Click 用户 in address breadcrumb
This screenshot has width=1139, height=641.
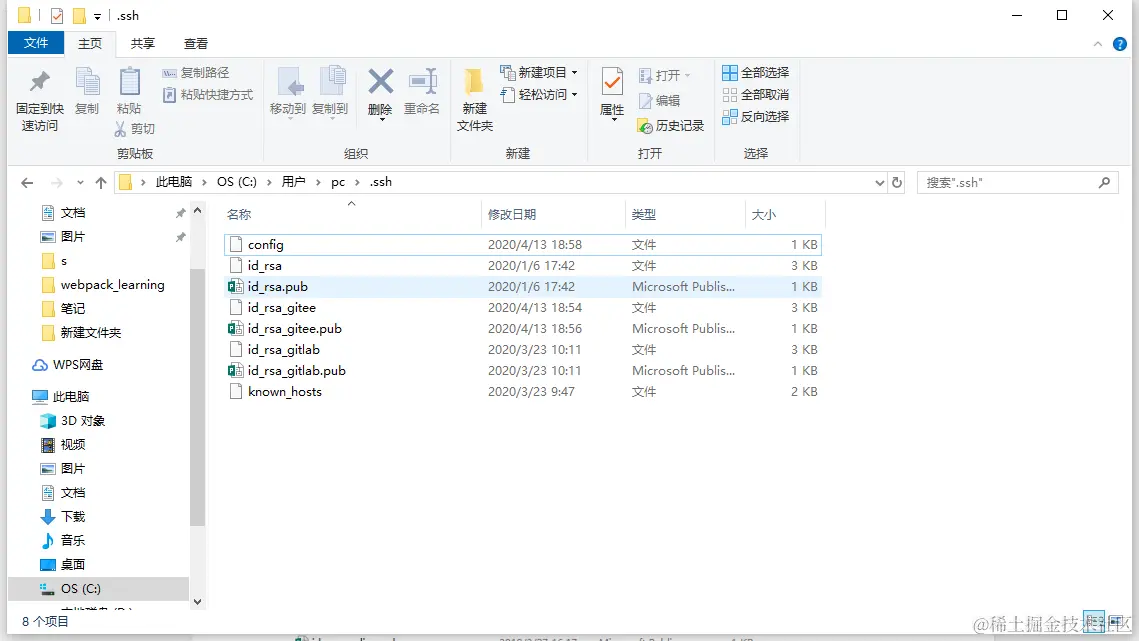tap(293, 182)
